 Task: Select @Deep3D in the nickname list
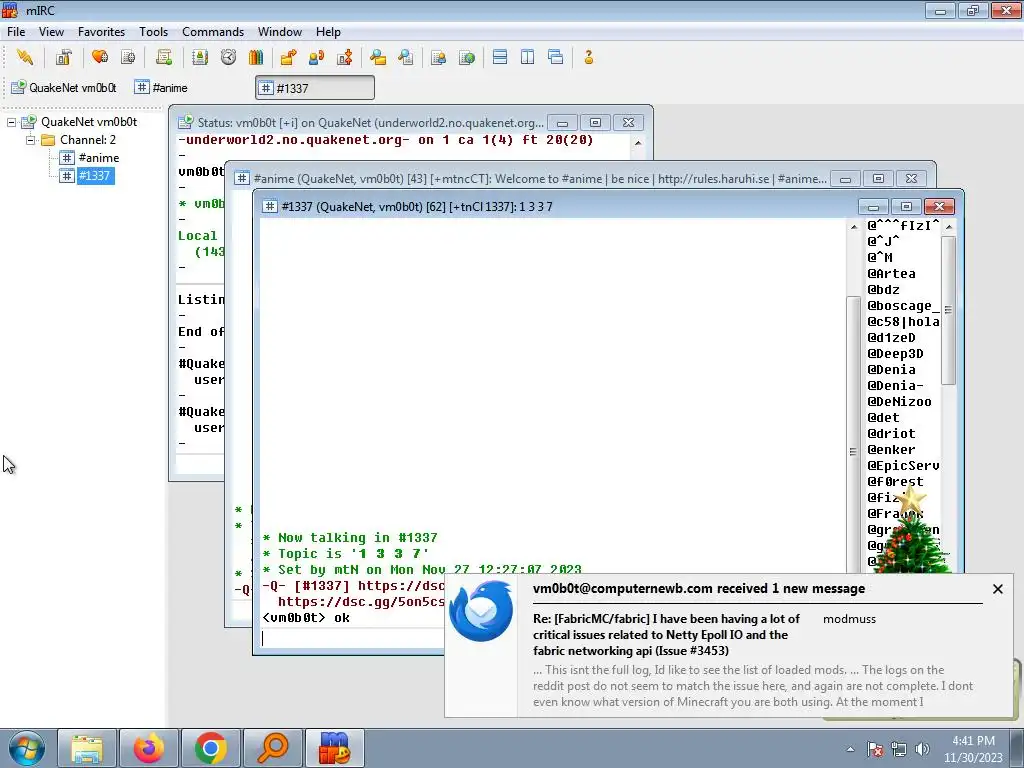[x=895, y=353]
